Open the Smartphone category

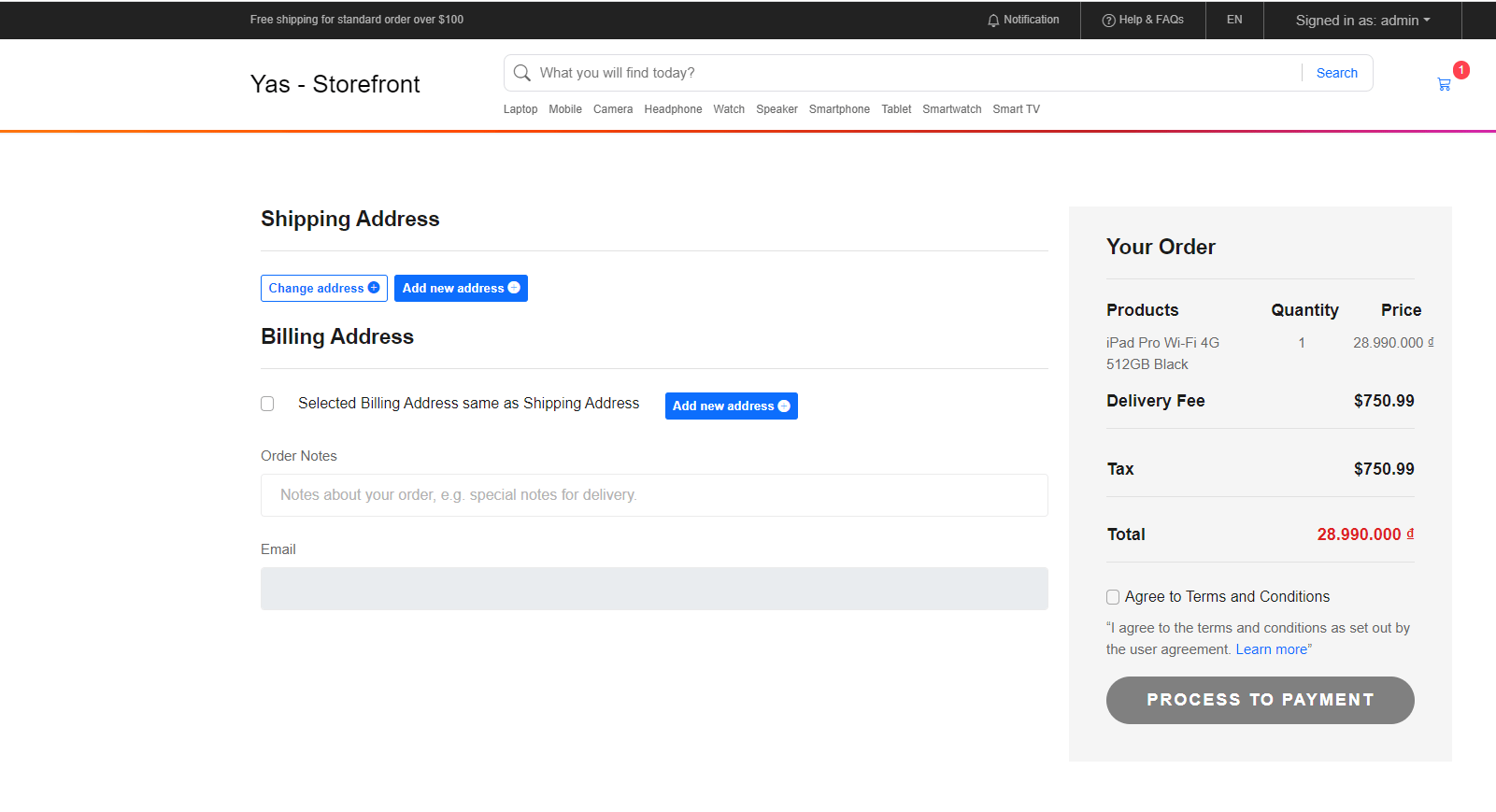(x=839, y=109)
